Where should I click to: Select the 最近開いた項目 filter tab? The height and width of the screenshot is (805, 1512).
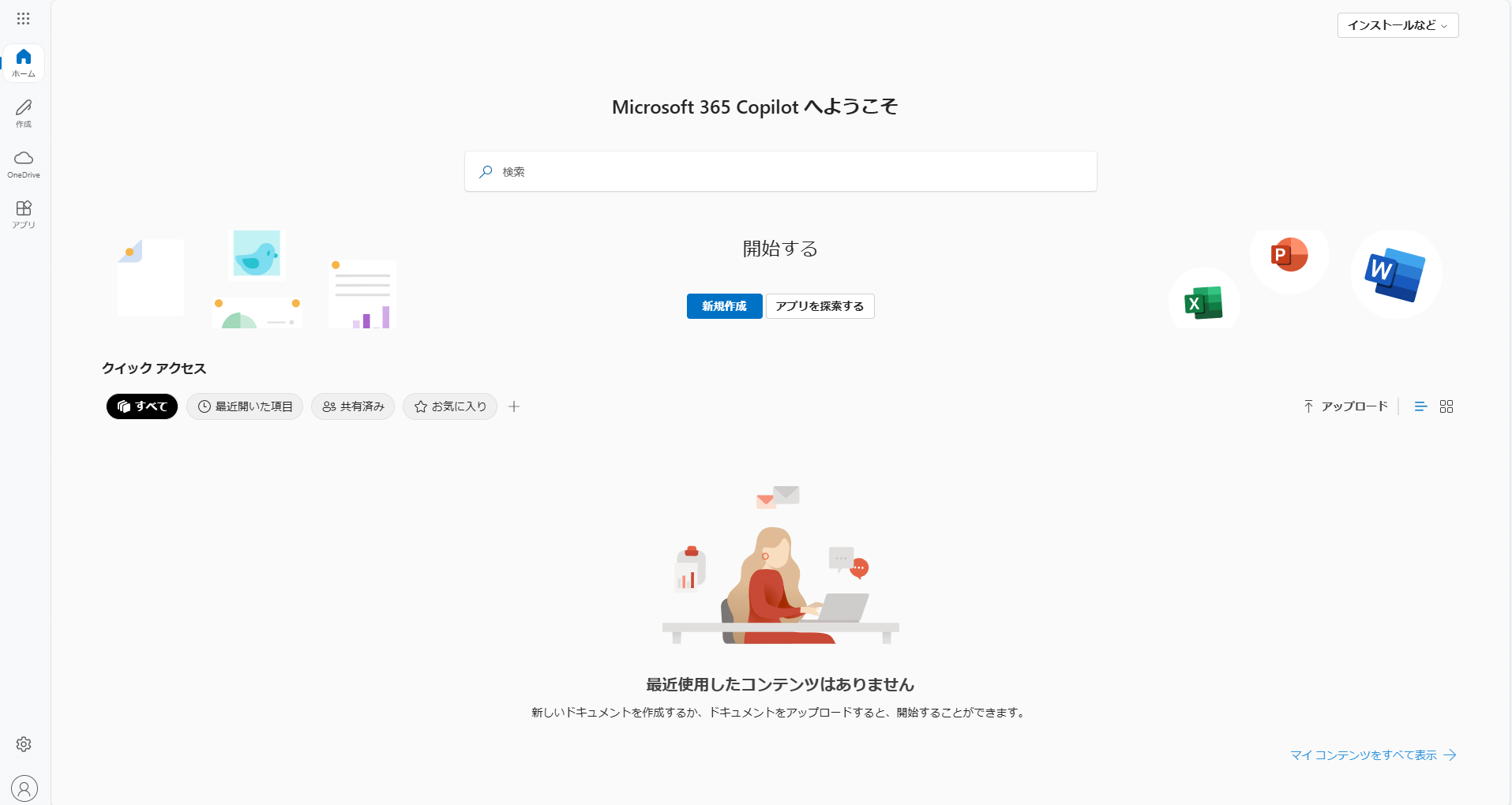coord(245,406)
